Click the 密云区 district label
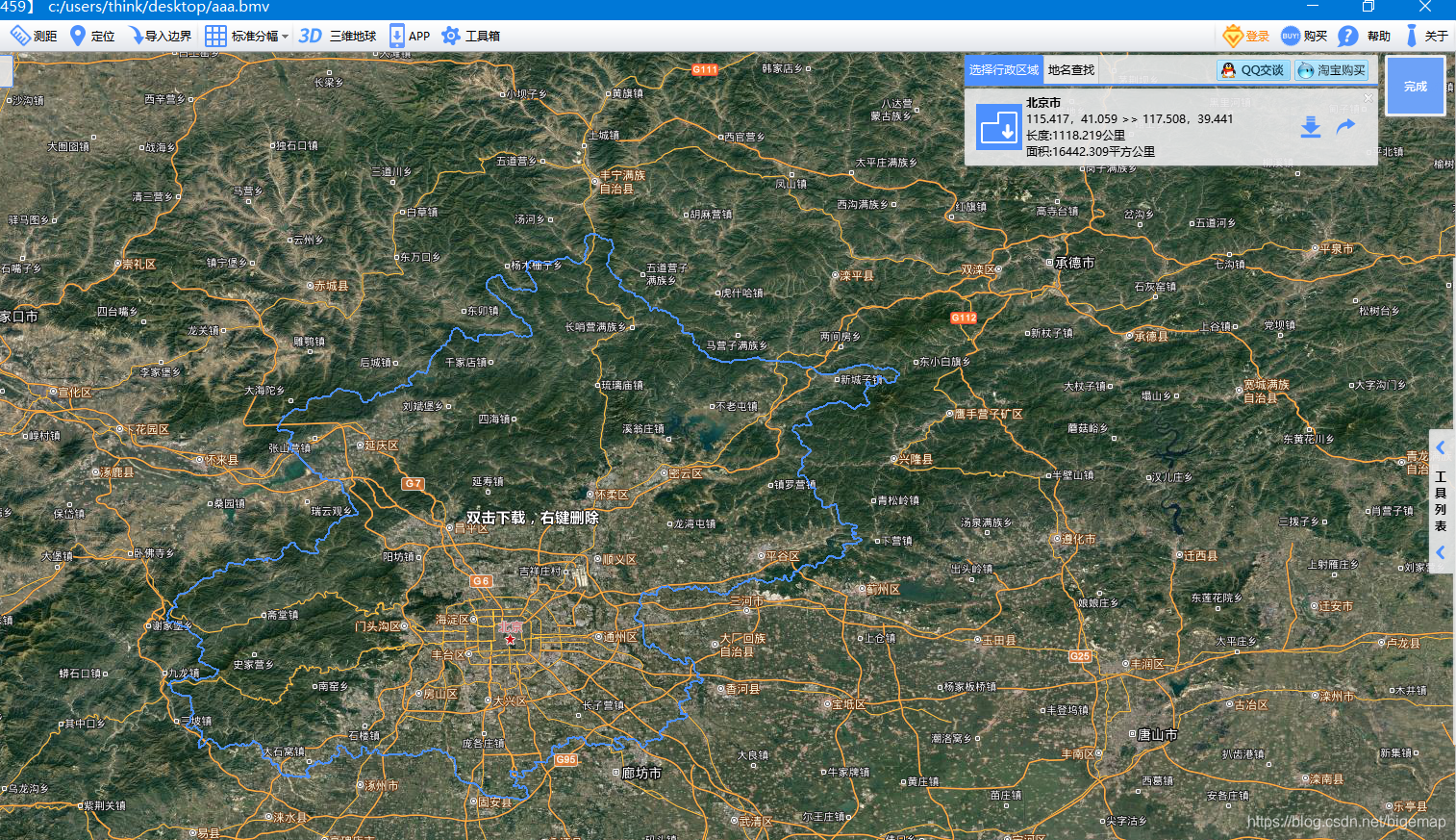 tap(685, 473)
